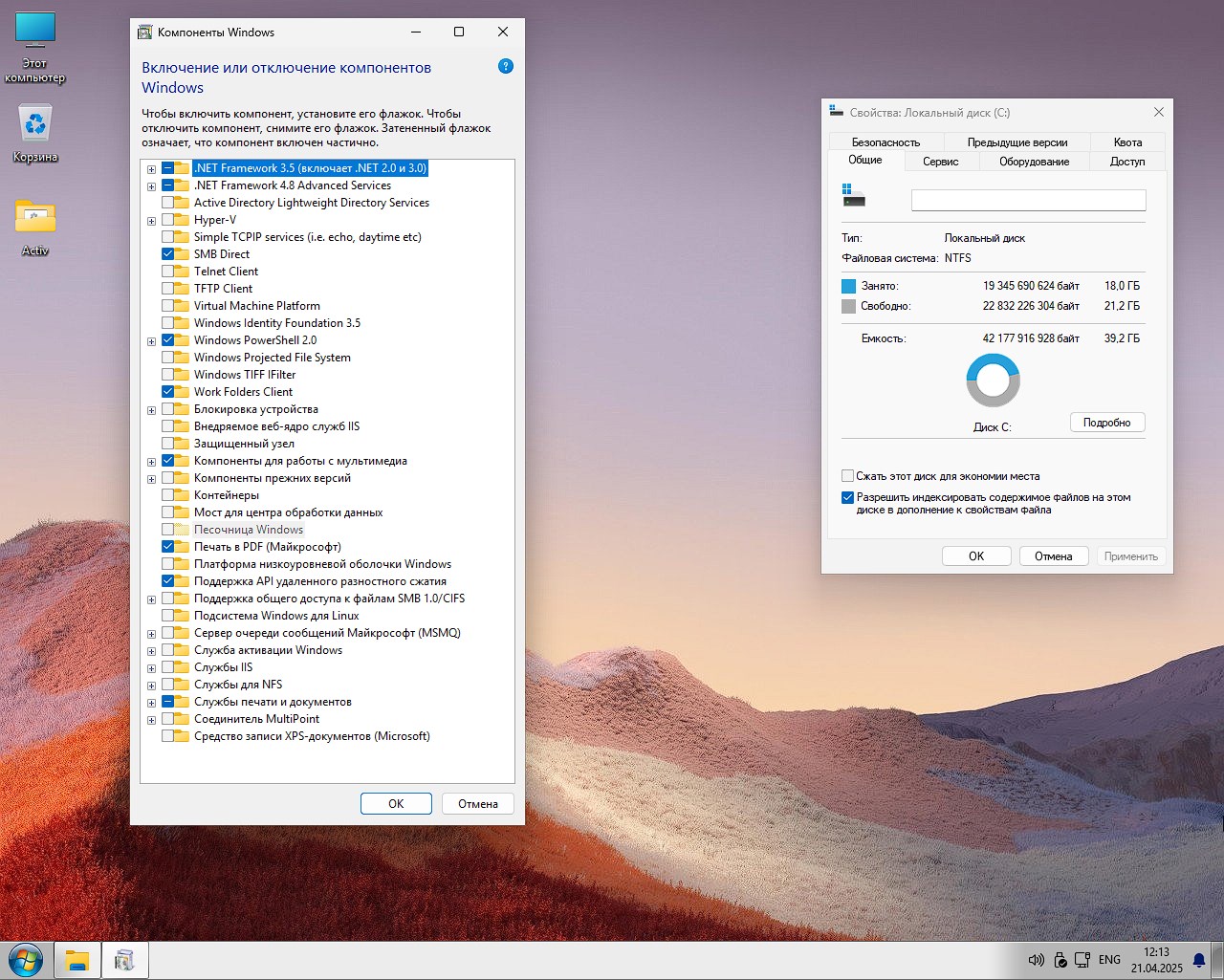Open the notifications bell icon
The image size is (1224, 980).
[x=1198, y=960]
